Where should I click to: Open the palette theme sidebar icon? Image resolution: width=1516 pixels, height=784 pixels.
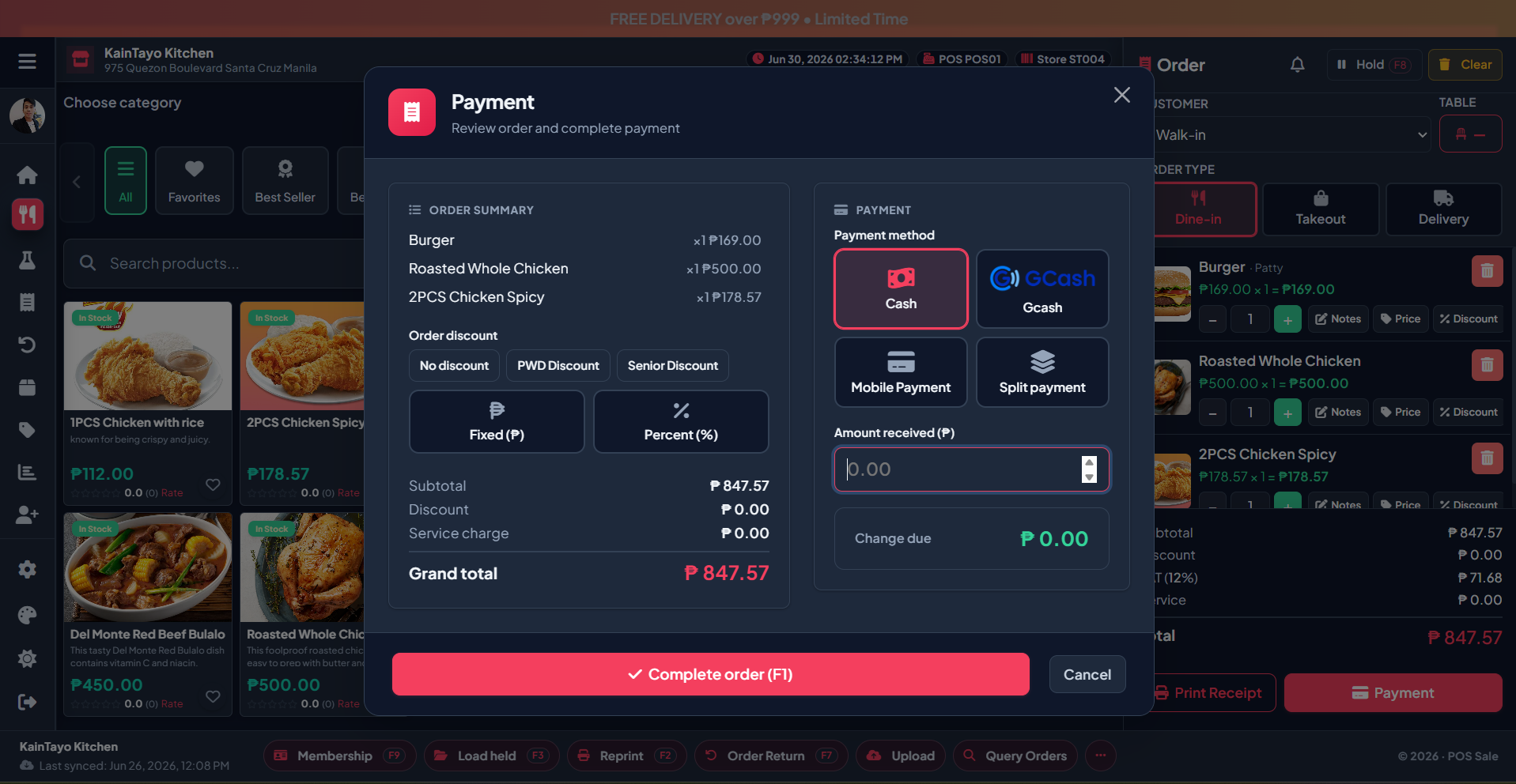[27, 615]
